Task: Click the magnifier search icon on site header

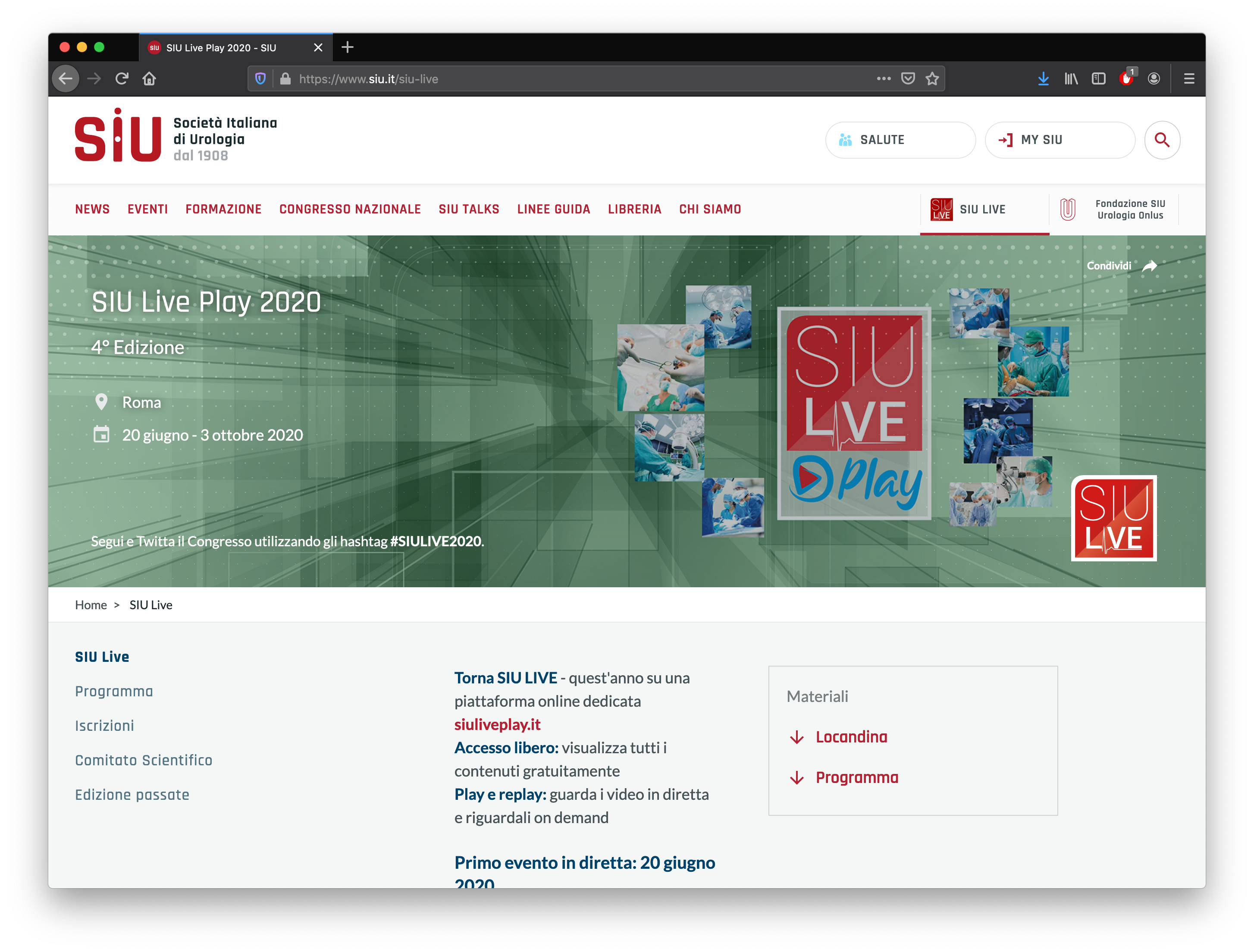Action: (1162, 140)
